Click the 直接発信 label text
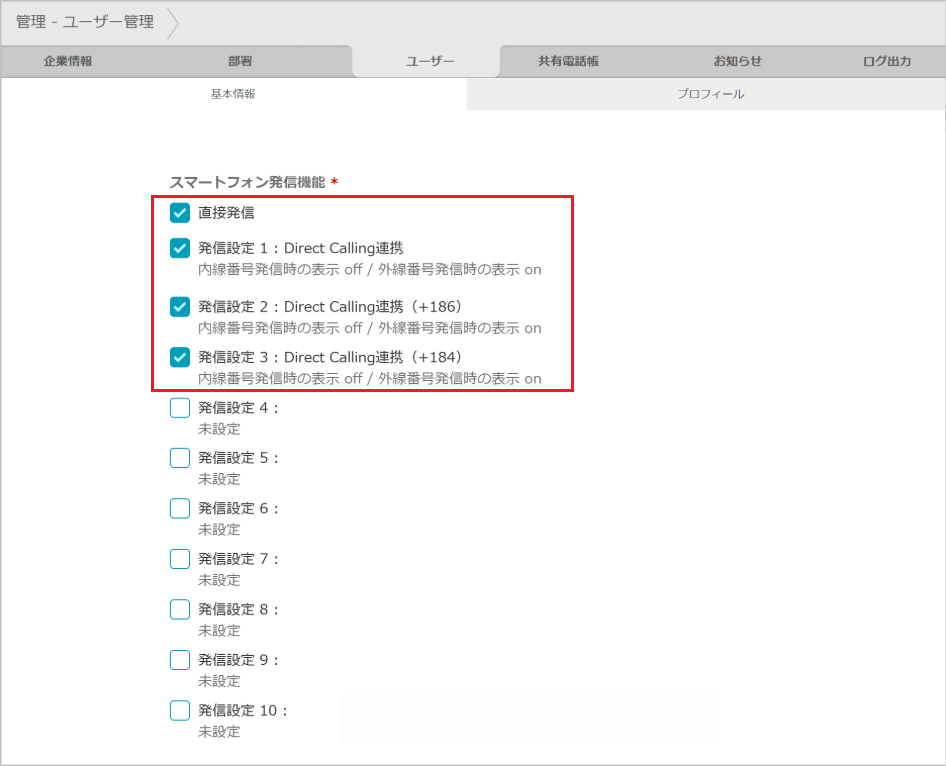Screen dimensions: 946x766 [x=226, y=212]
